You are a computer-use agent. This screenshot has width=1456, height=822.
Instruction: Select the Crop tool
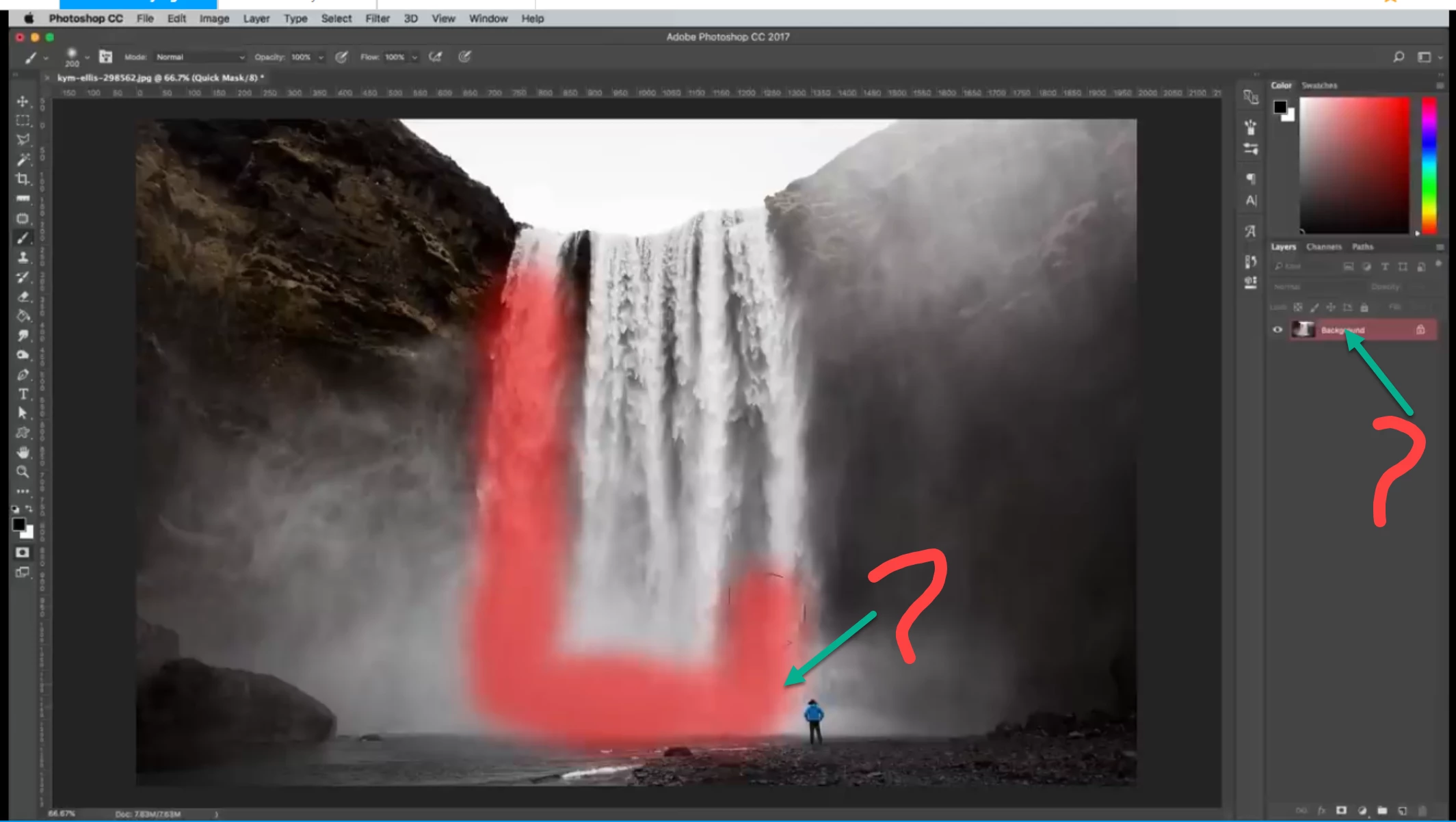point(23,179)
